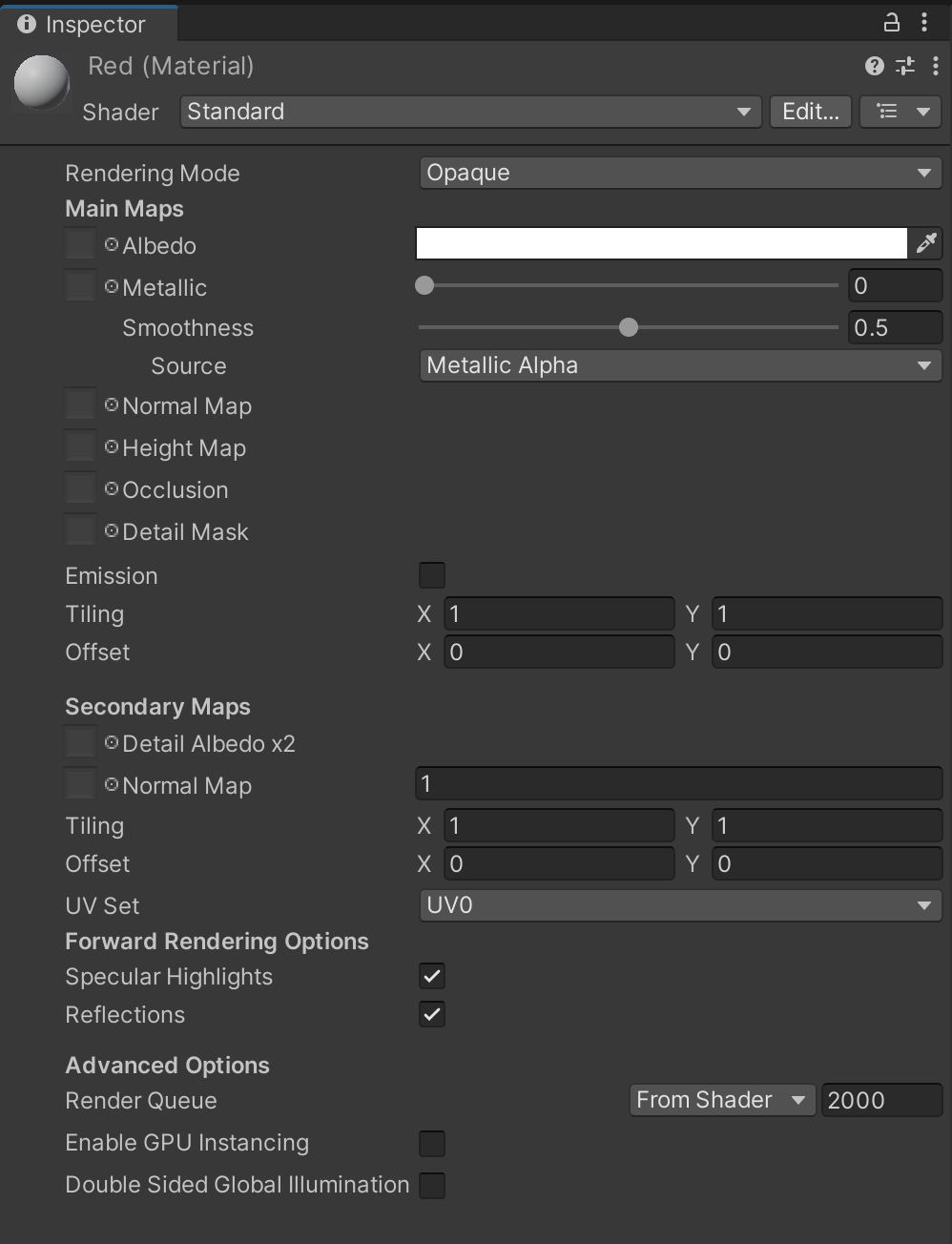The height and width of the screenshot is (1244, 952).
Task: Open the Albedo texture picker circle
Action: (x=112, y=245)
